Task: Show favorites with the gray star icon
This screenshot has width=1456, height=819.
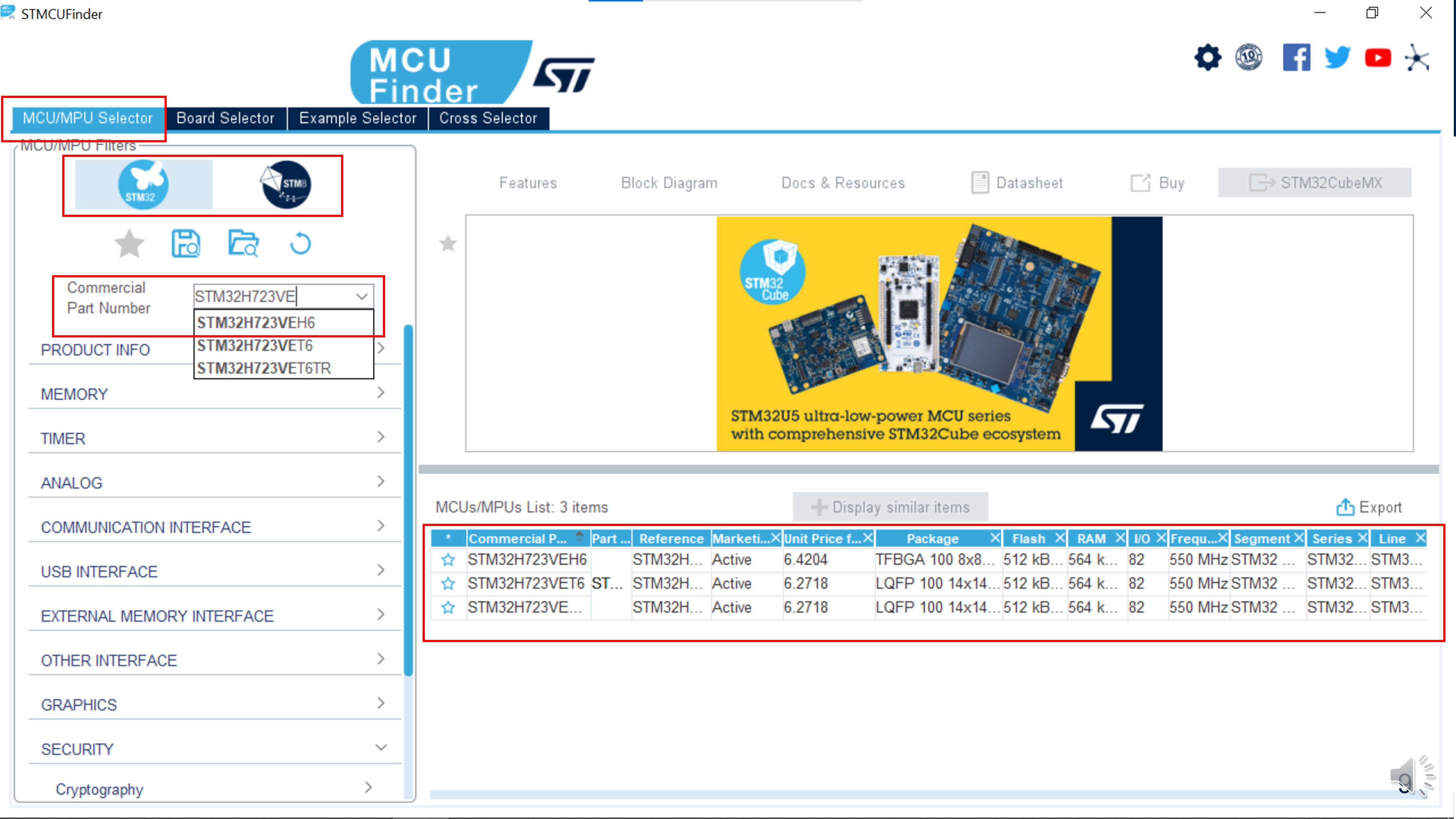Action: point(130,244)
